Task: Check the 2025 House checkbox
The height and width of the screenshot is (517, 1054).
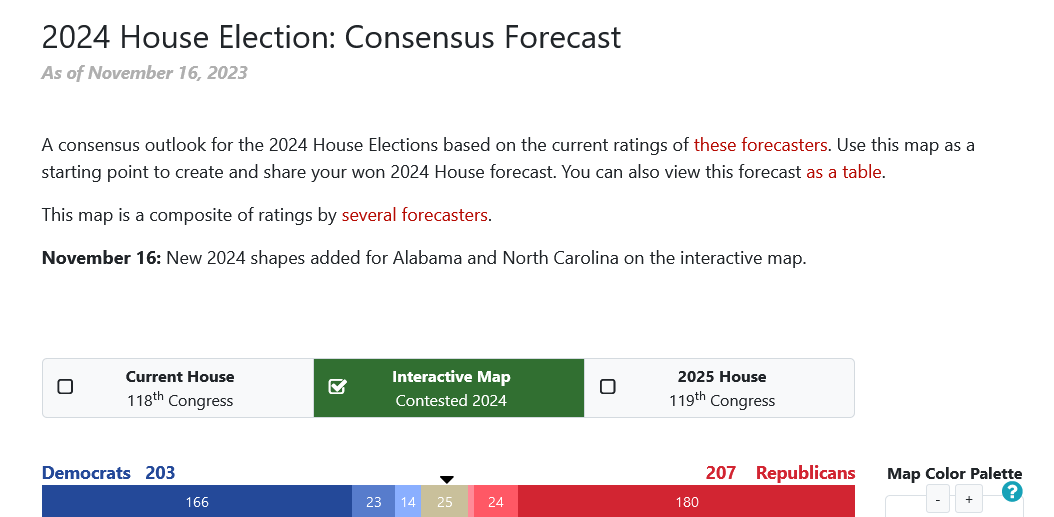Action: pyautogui.click(x=608, y=387)
